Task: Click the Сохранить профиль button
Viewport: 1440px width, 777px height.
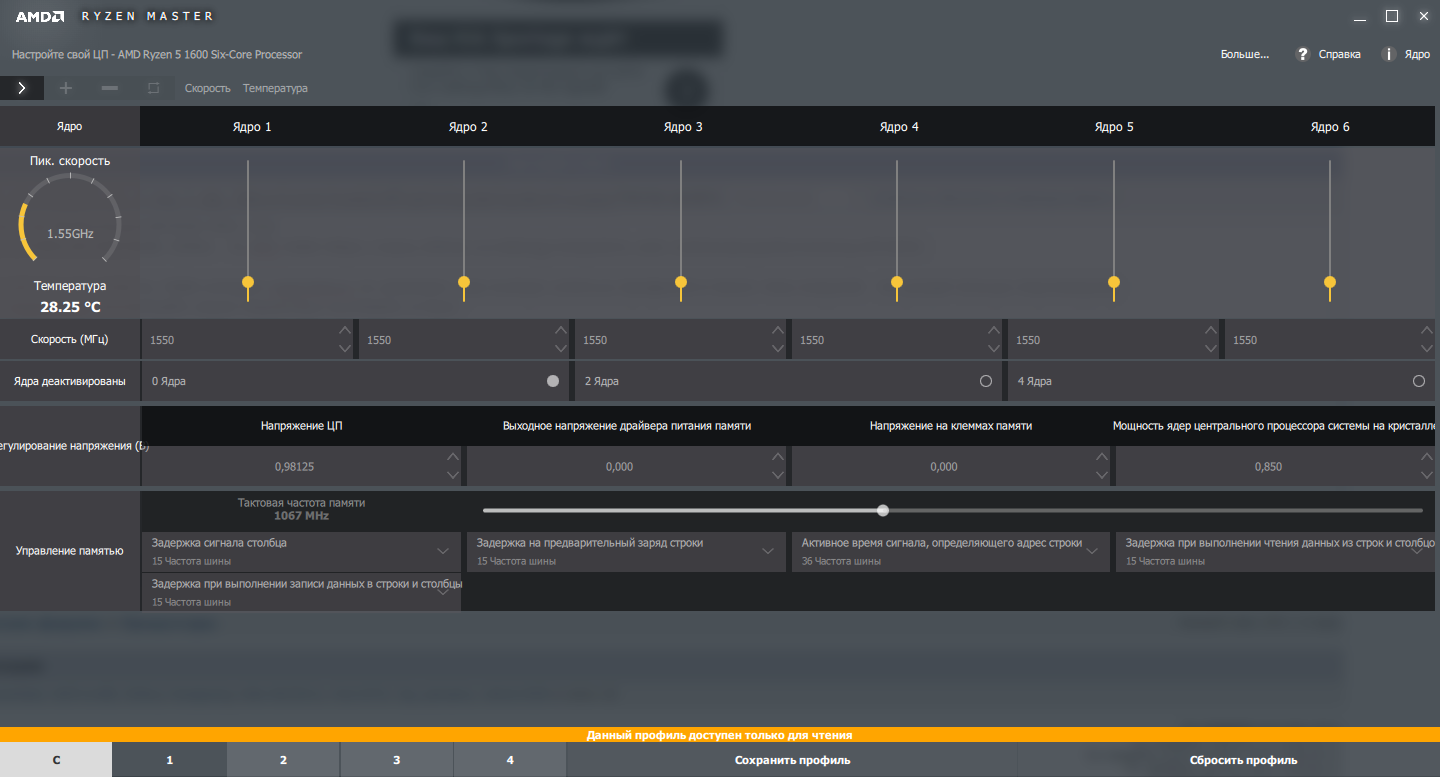Action: pyautogui.click(x=792, y=760)
